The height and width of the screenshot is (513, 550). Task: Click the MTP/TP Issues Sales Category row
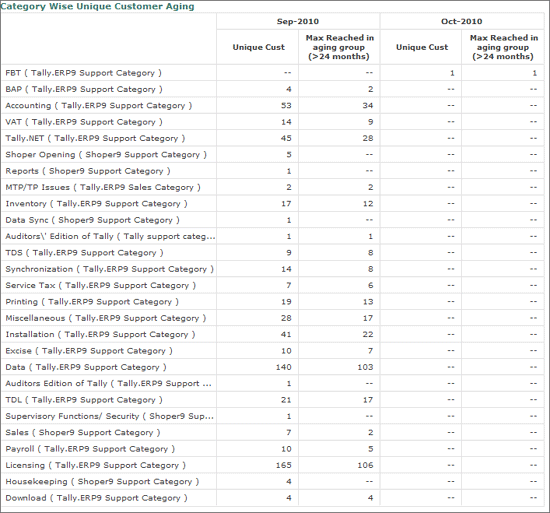[273, 187]
